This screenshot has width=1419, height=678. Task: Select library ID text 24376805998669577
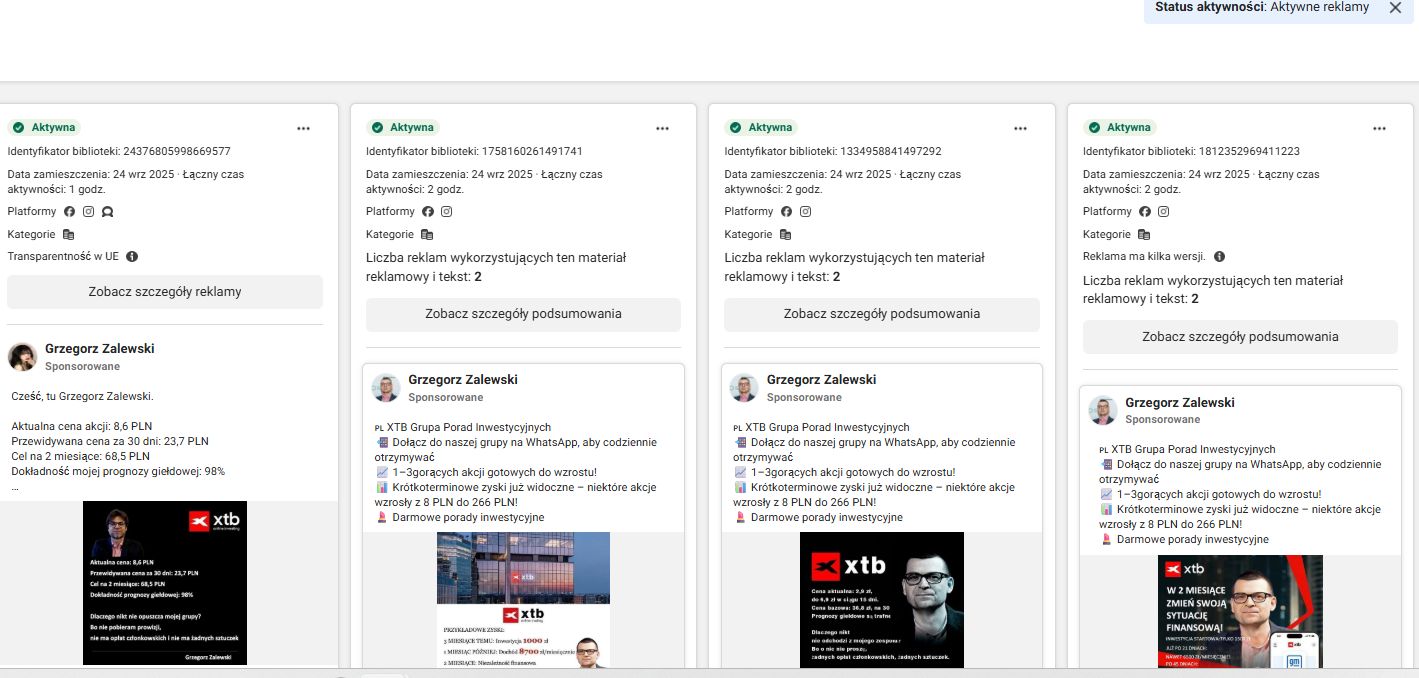[x=177, y=152]
